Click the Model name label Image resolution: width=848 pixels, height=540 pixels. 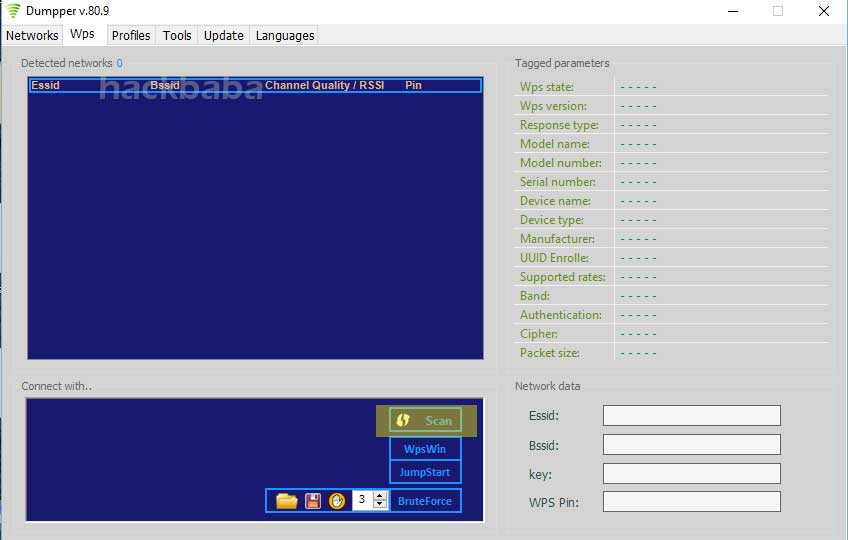(x=555, y=144)
